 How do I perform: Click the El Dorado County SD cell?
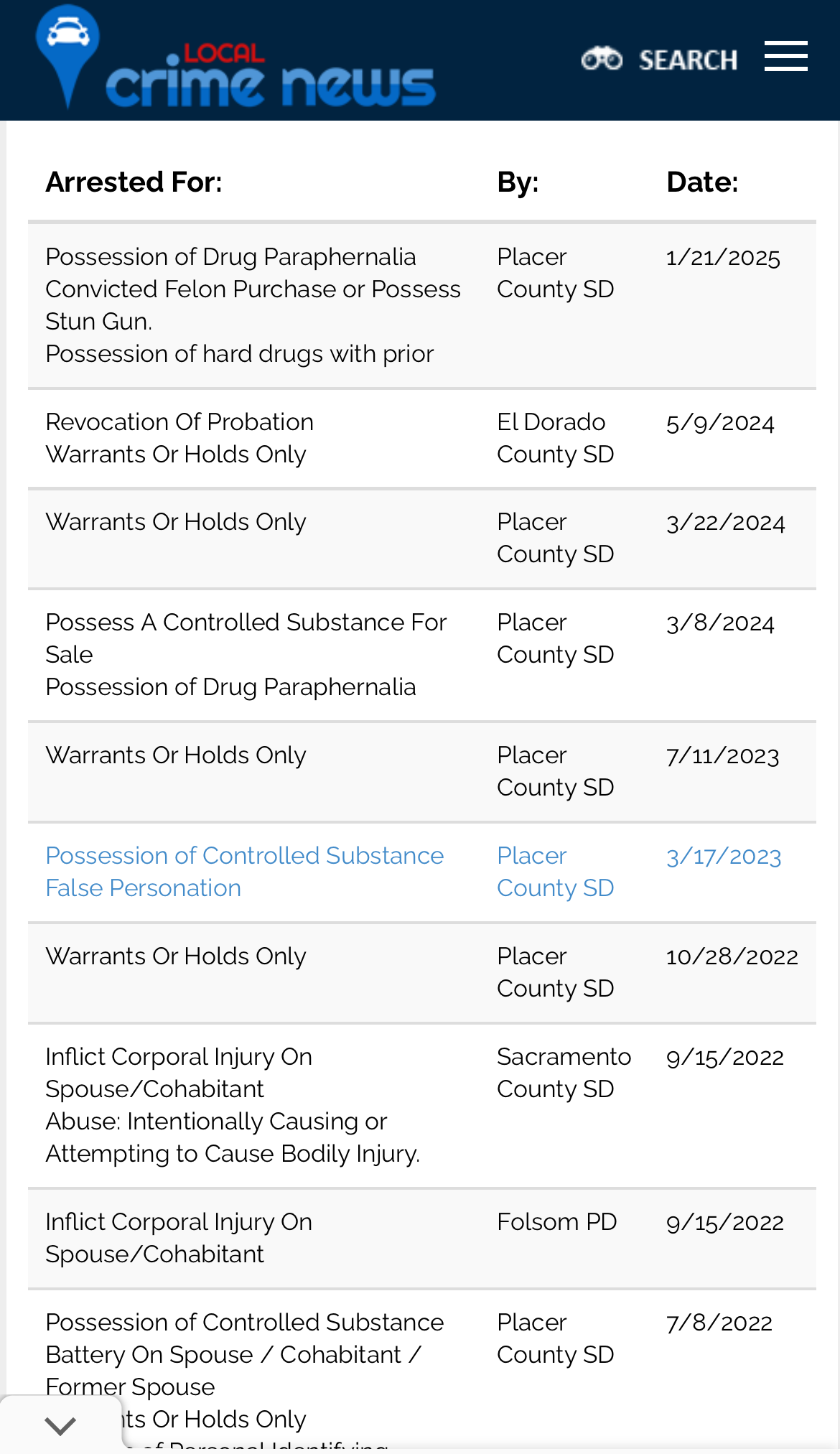pos(555,438)
